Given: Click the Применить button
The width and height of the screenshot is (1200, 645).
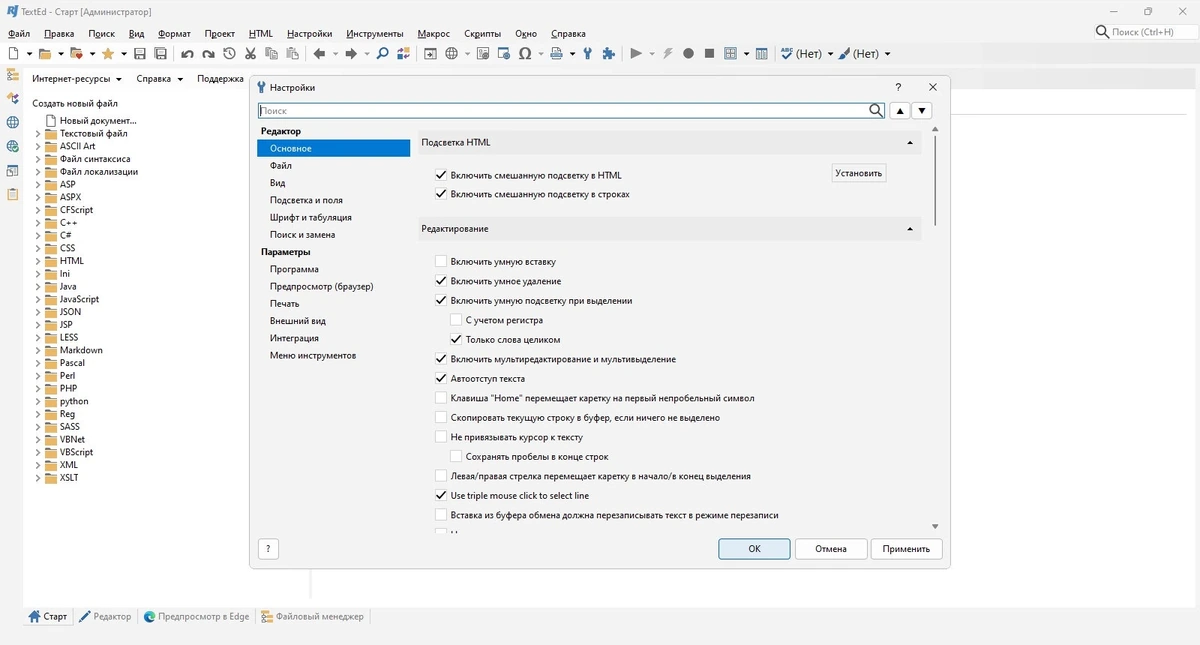Looking at the screenshot, I should tap(906, 549).
